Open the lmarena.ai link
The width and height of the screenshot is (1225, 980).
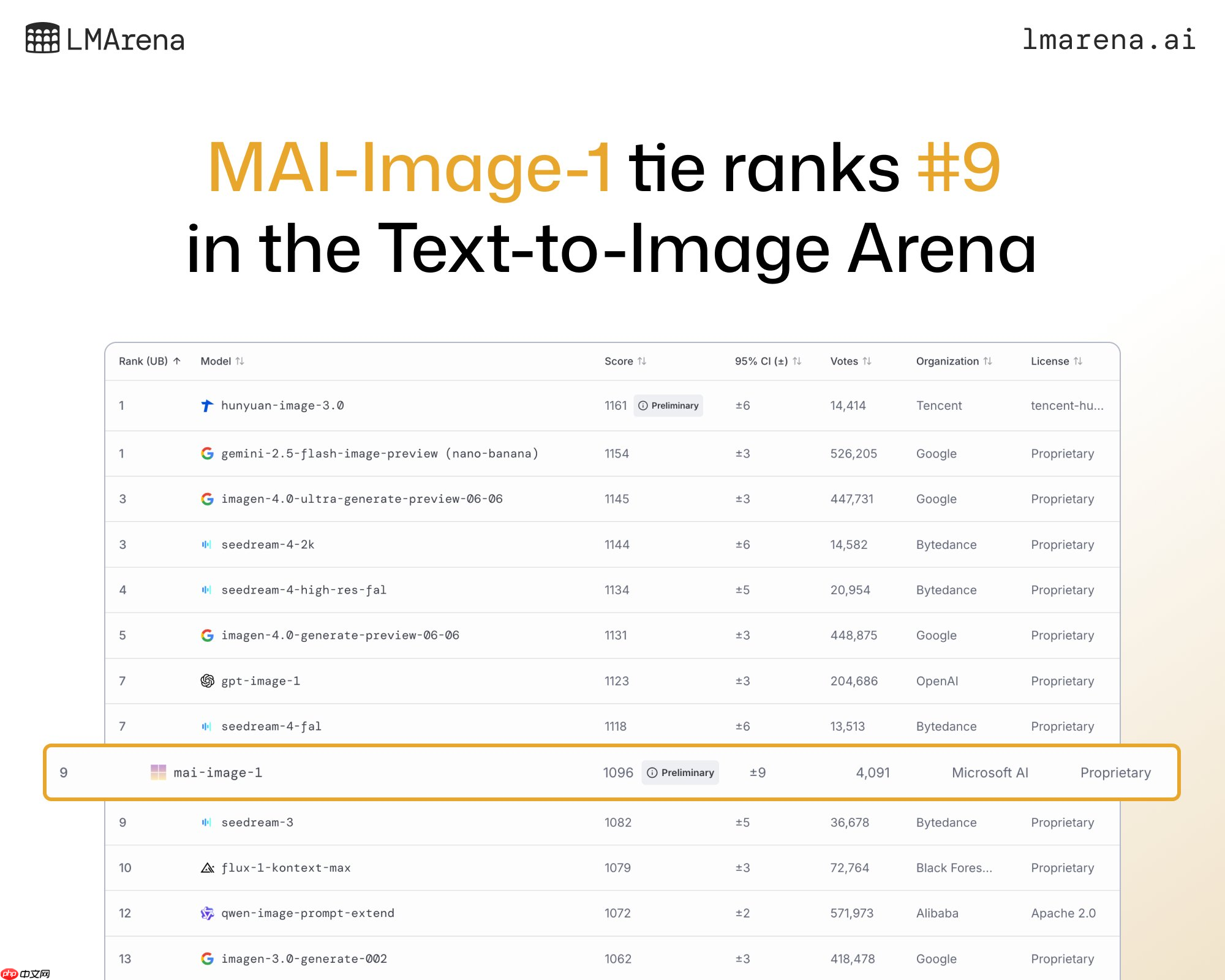[1109, 40]
